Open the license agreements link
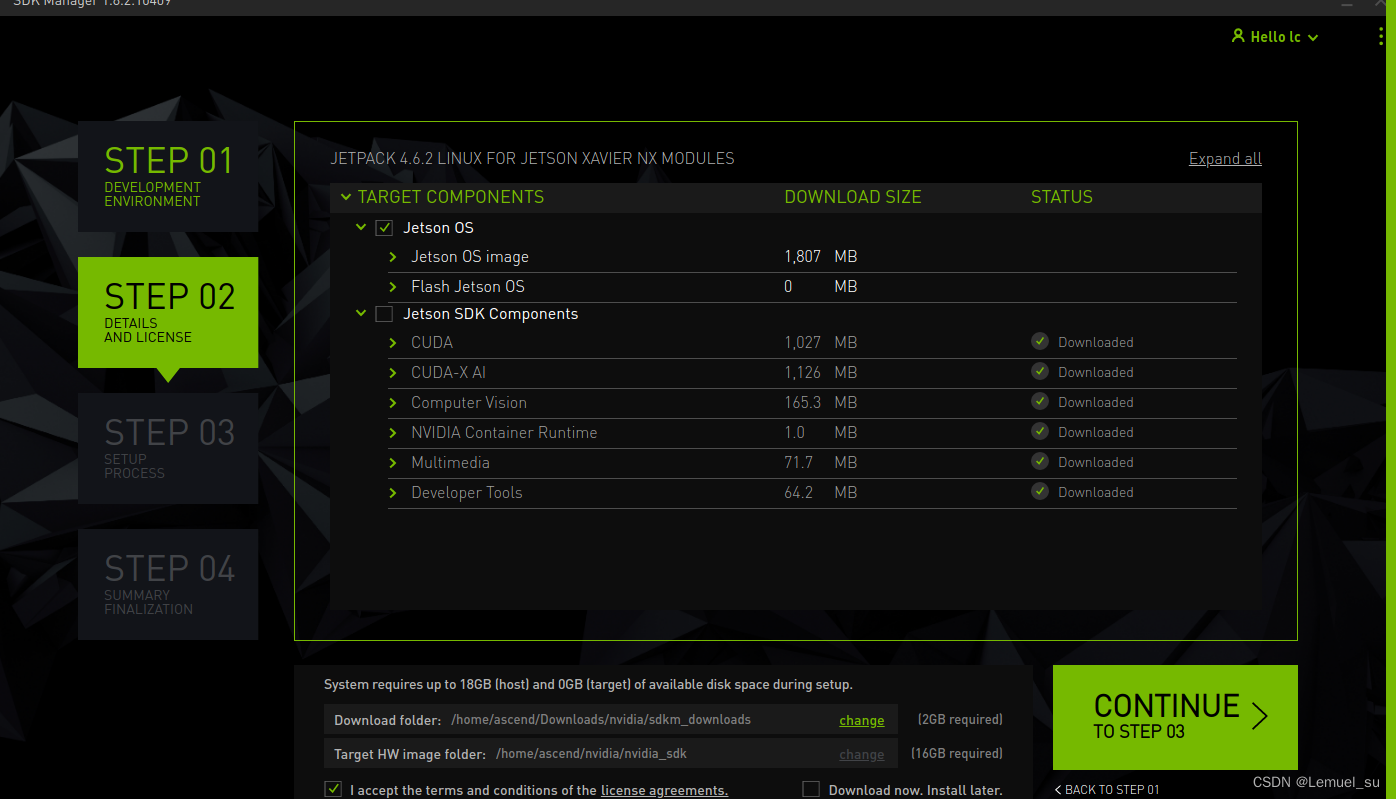Image resolution: width=1396 pixels, height=799 pixels. [x=664, y=790]
